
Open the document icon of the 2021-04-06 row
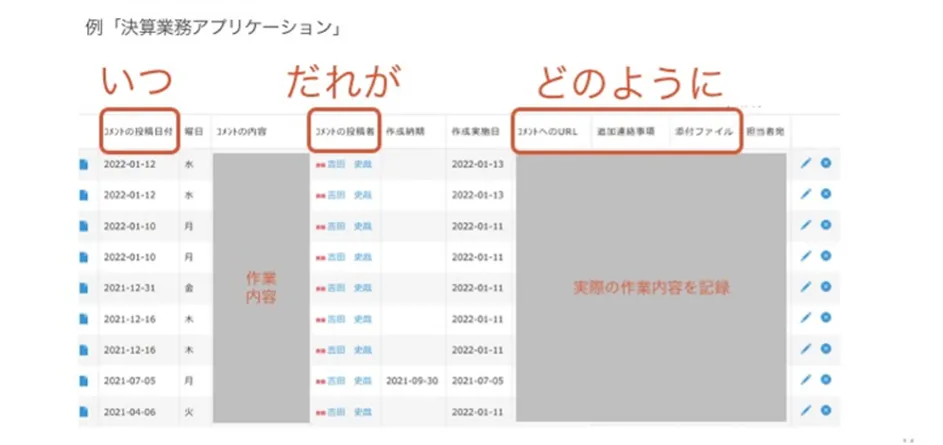84,412
